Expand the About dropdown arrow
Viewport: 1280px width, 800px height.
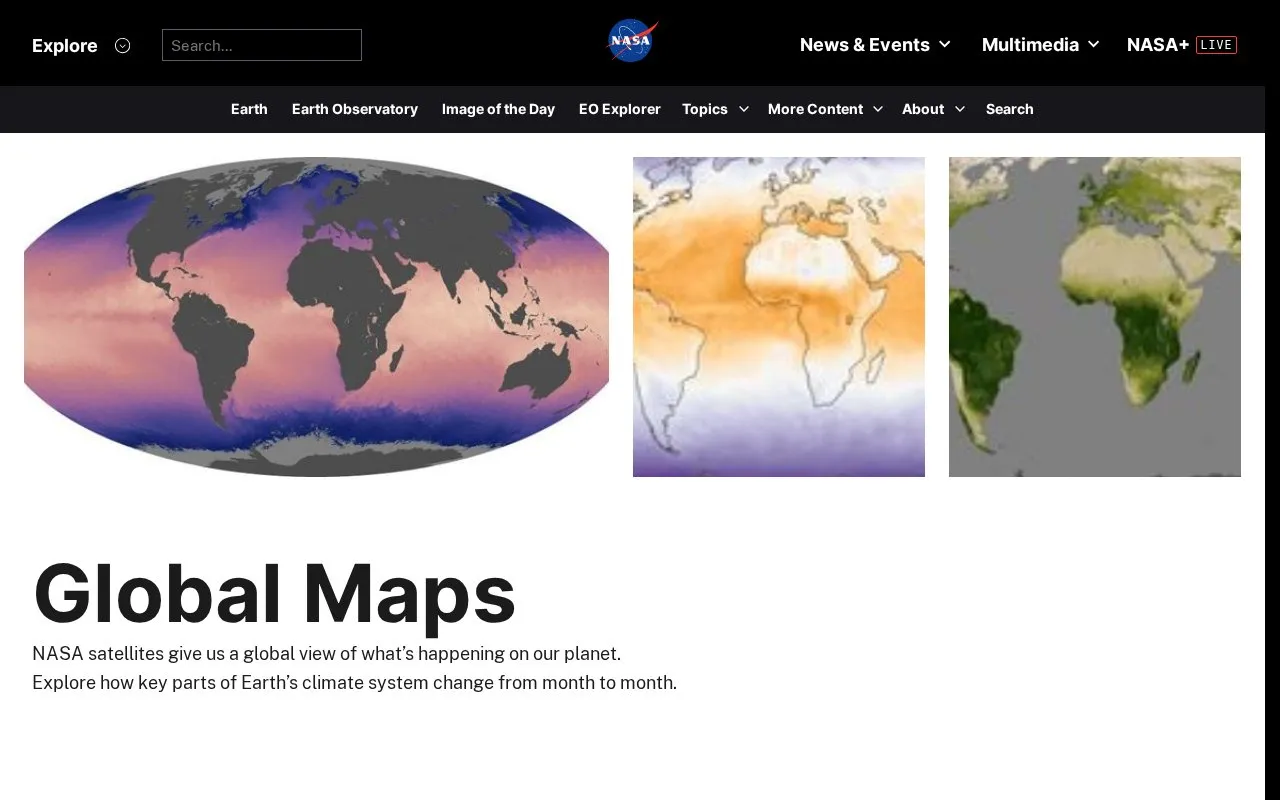[x=959, y=109]
